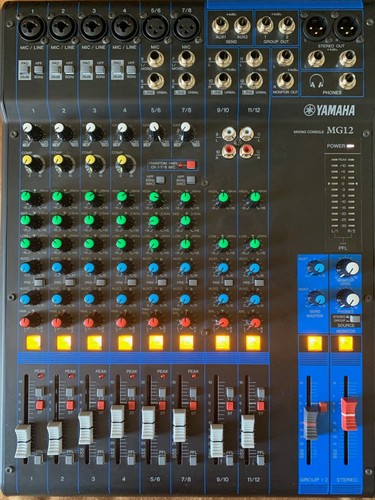Push the channel 1 AUX1 PRE button
This screenshot has width=375, height=500.
point(39,283)
